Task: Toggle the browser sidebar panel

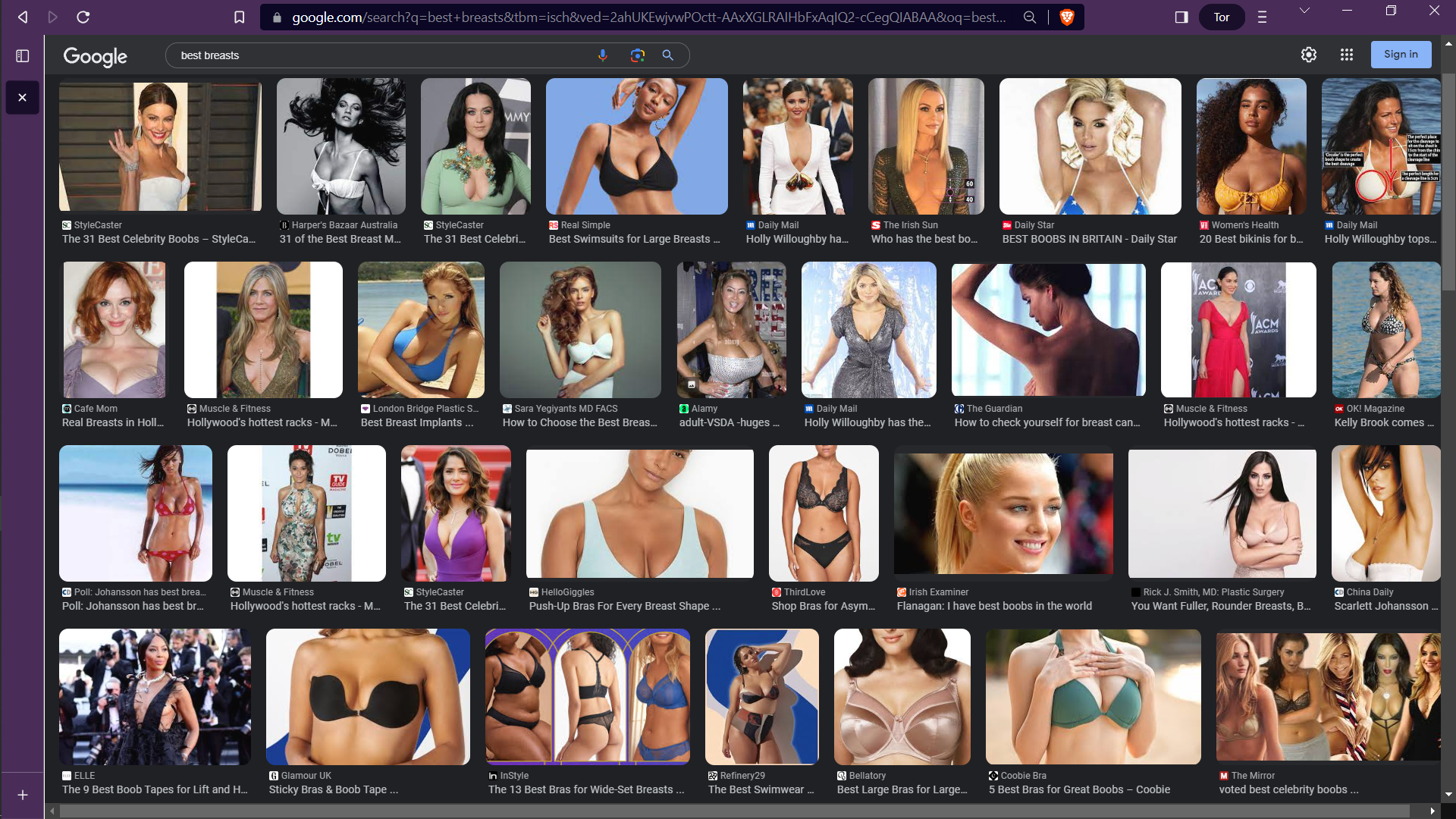Action: (x=1181, y=17)
